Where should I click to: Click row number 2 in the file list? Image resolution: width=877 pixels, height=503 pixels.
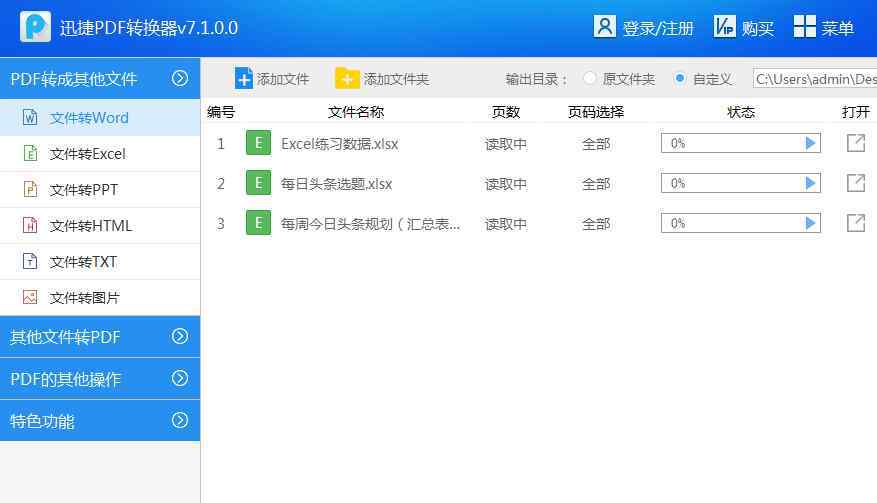click(x=221, y=184)
